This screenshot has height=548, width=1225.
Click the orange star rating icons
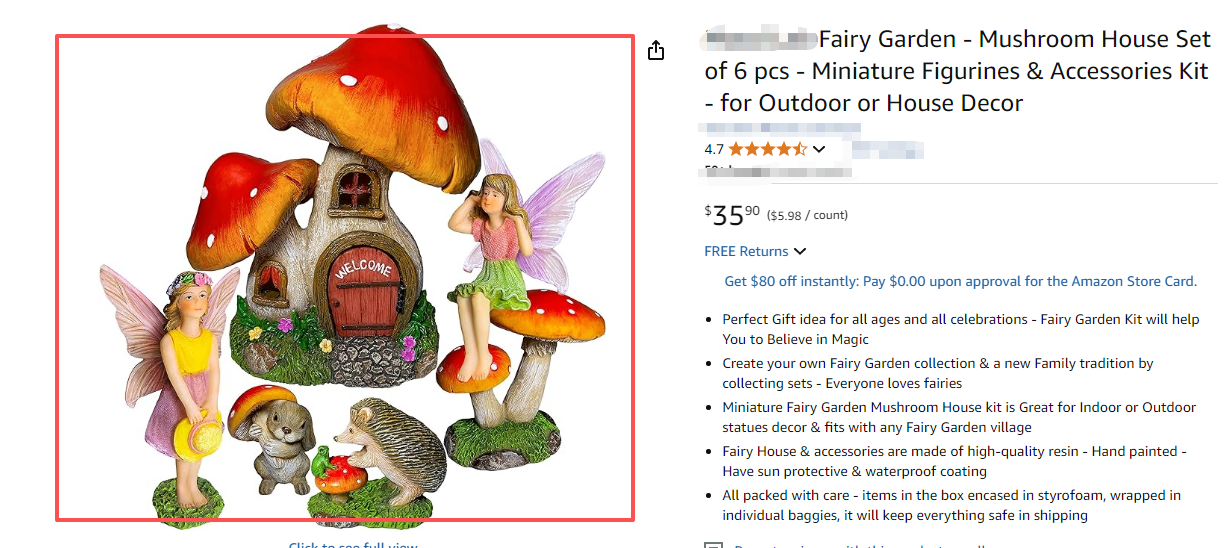click(767, 149)
